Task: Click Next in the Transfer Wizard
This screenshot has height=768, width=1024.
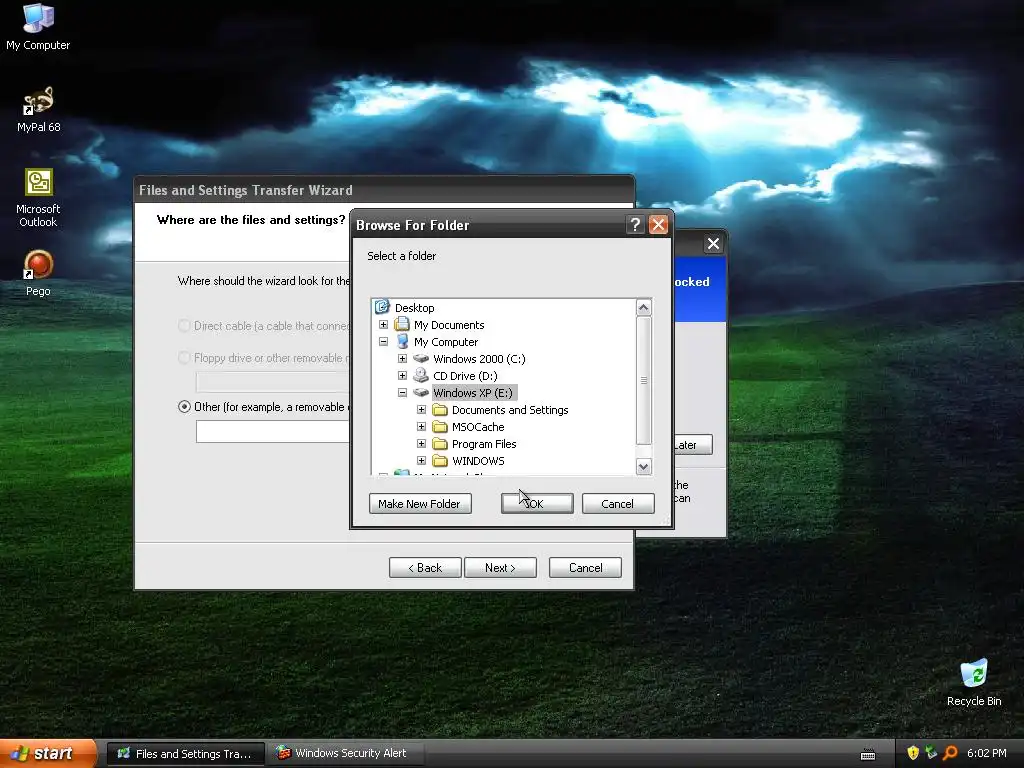Action: point(500,568)
